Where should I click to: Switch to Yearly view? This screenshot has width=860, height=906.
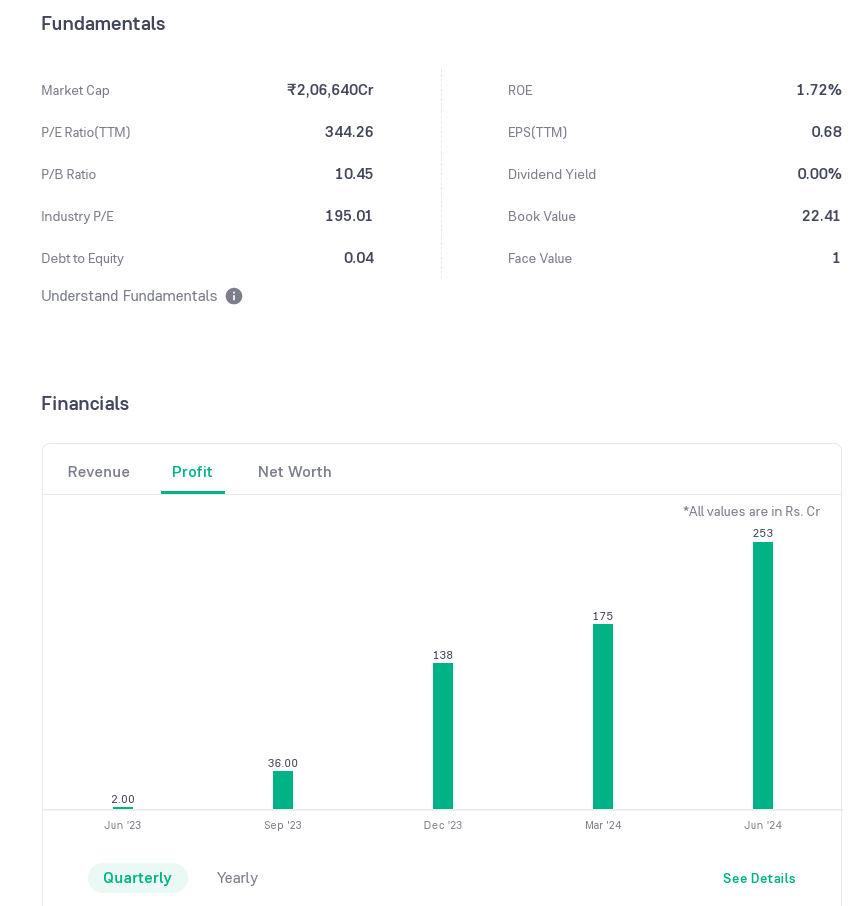(x=237, y=878)
